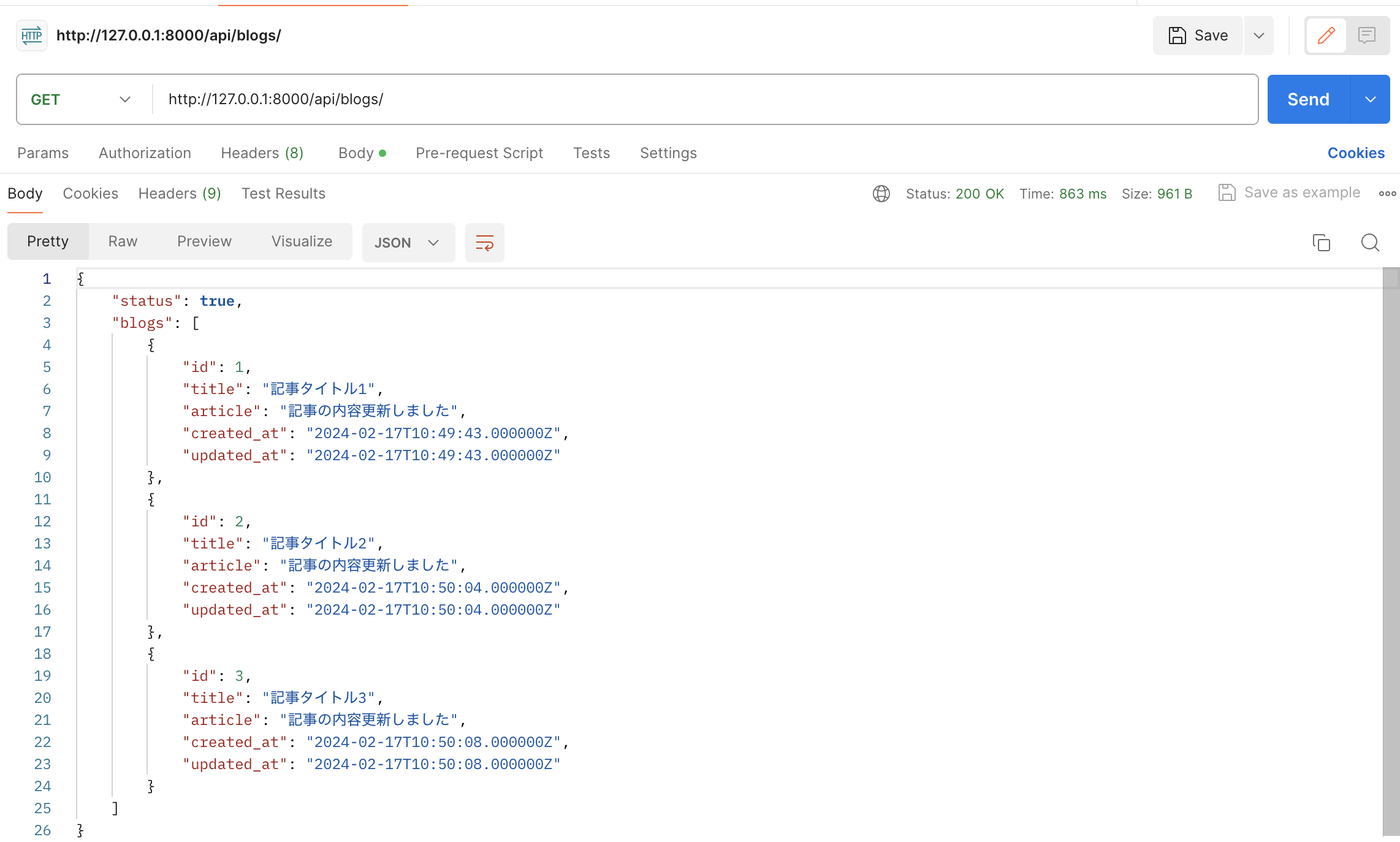Image resolution: width=1400 pixels, height=842 pixels.
Task: Open the response more actions ellipsis
Action: click(x=1387, y=193)
